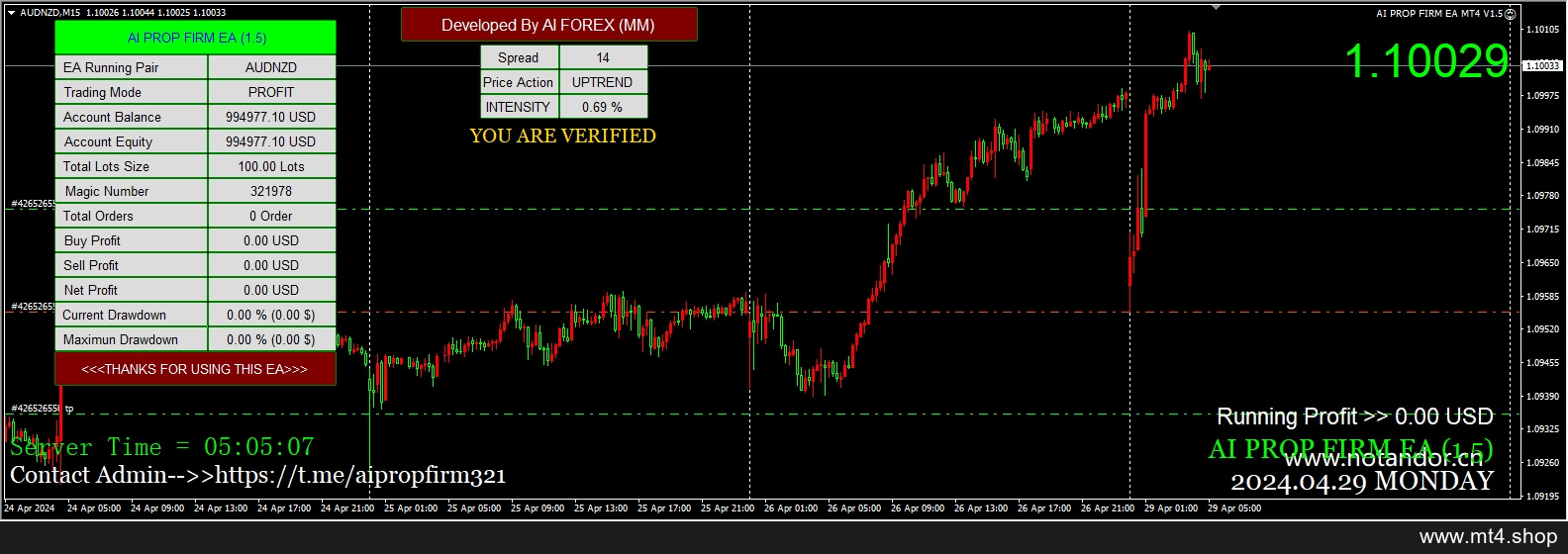Click the 24 Apr 2024 time axis label
Viewport: 1568px width, 554px height.
30,508
